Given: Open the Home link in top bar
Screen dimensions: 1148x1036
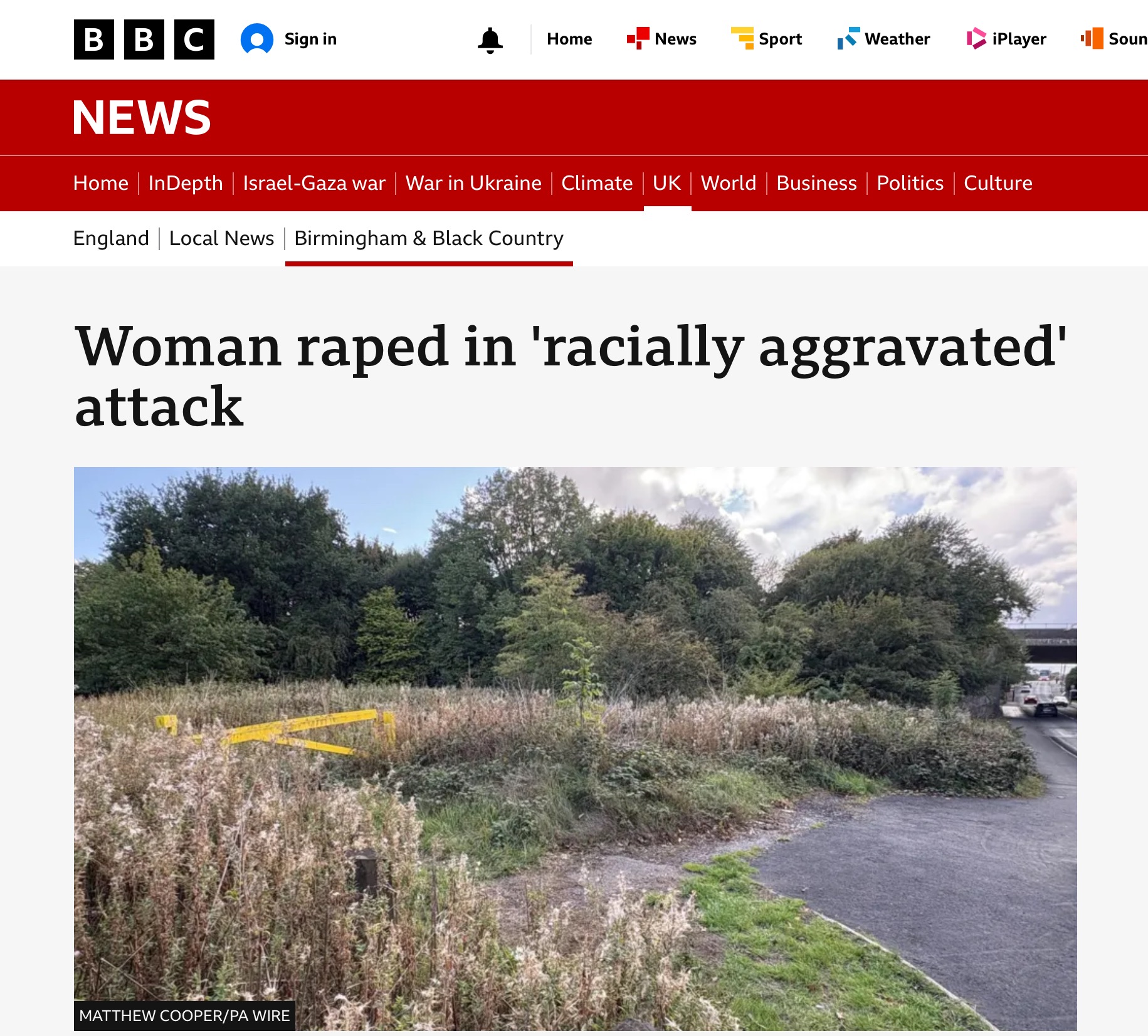Looking at the screenshot, I should point(569,39).
